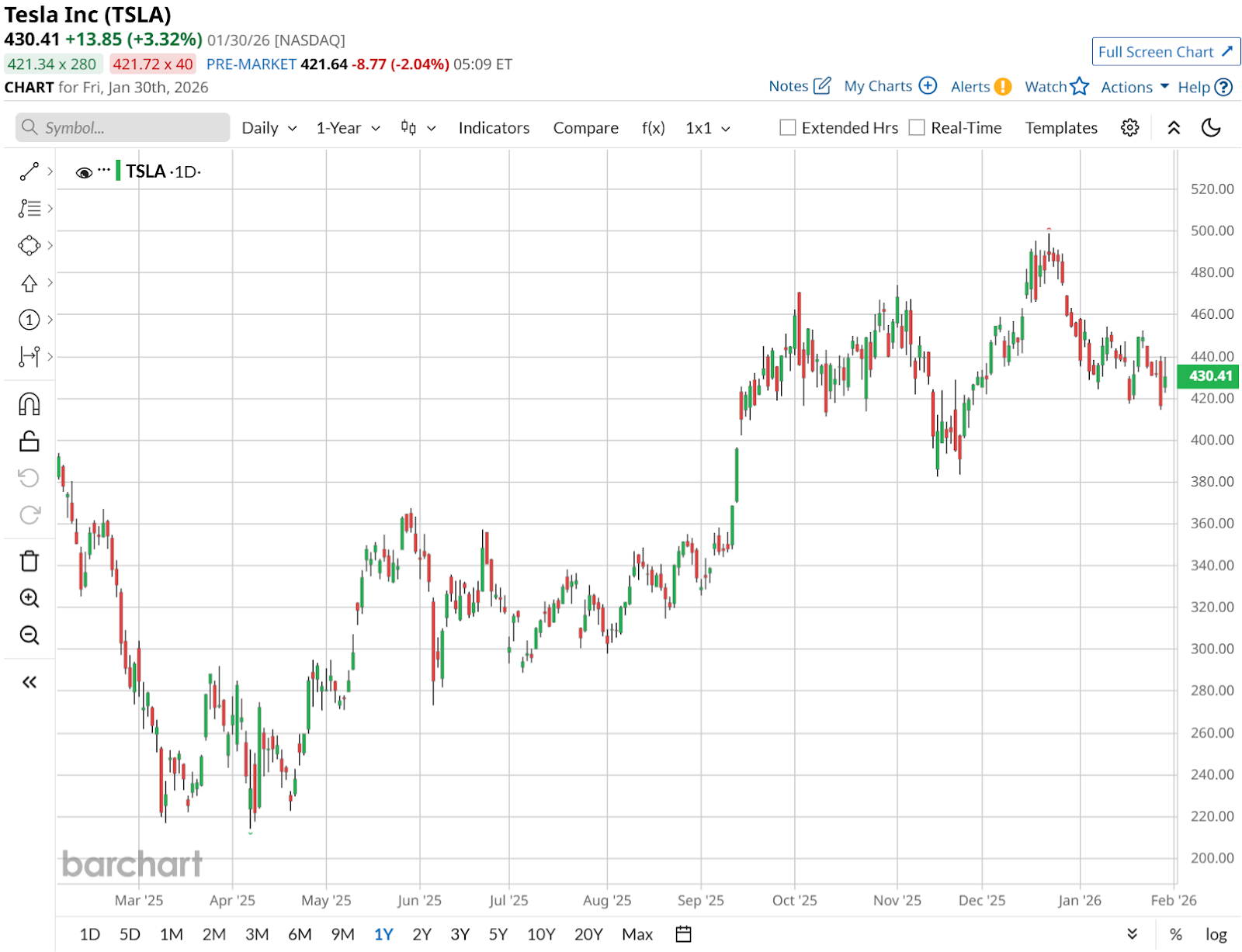Open the date range calendar icon
The width and height of the screenshot is (1242, 952).
(683, 934)
